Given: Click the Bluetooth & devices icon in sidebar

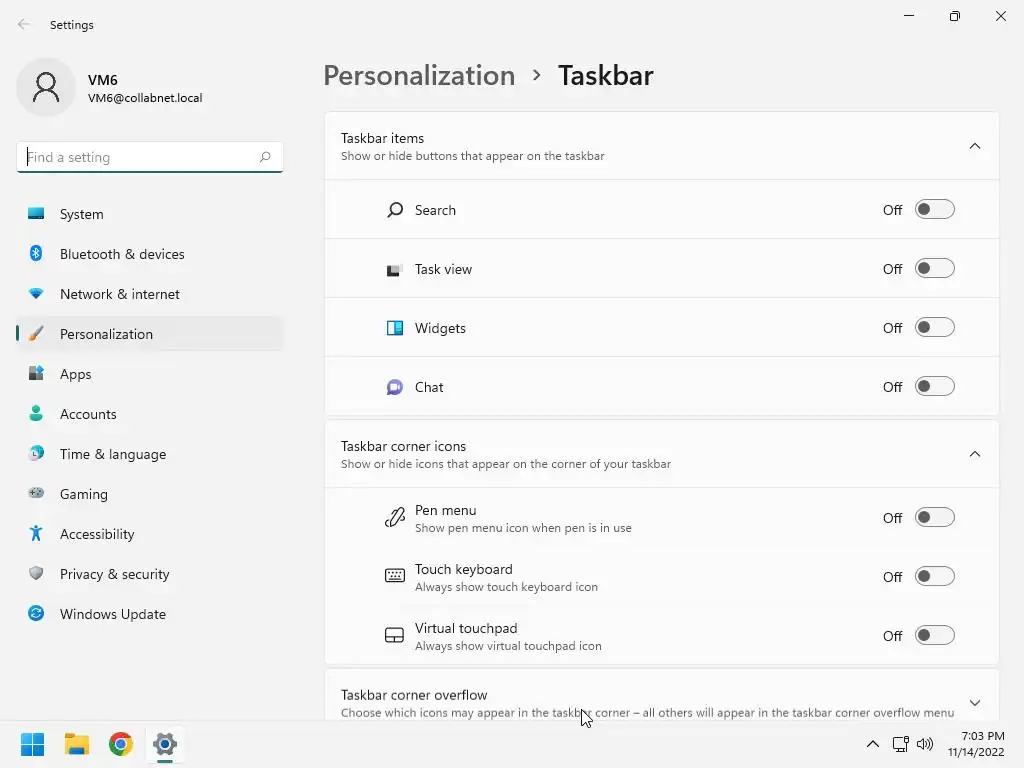Looking at the screenshot, I should (x=36, y=253).
